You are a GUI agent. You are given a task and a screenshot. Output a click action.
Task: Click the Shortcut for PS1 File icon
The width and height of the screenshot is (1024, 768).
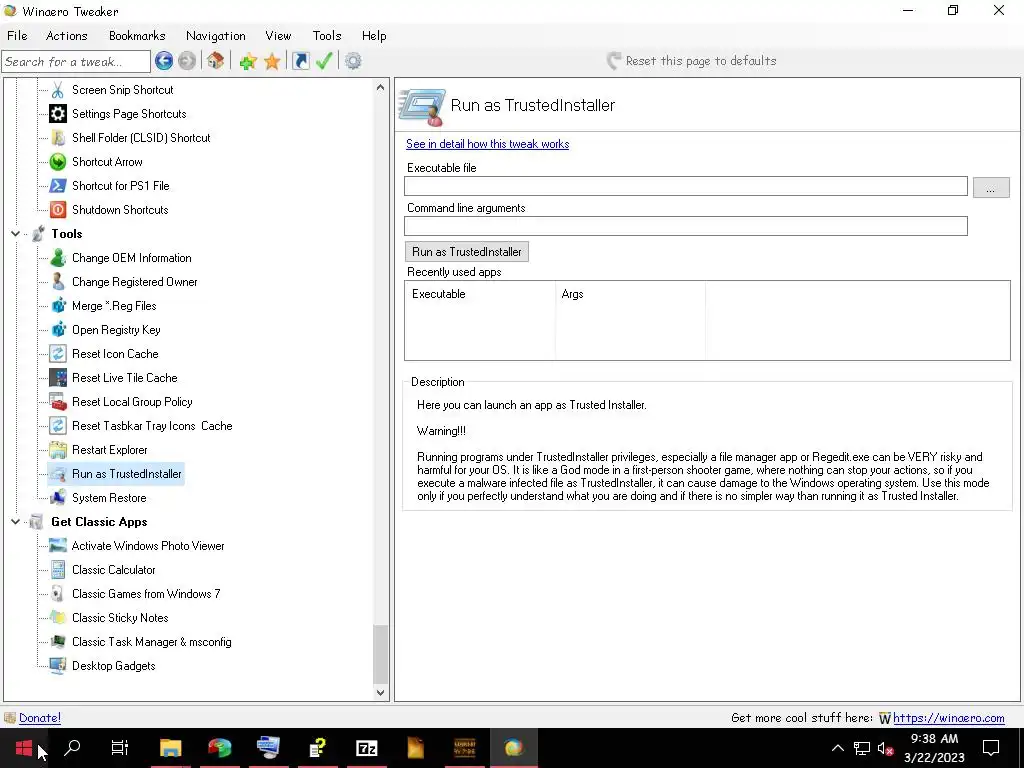58,185
